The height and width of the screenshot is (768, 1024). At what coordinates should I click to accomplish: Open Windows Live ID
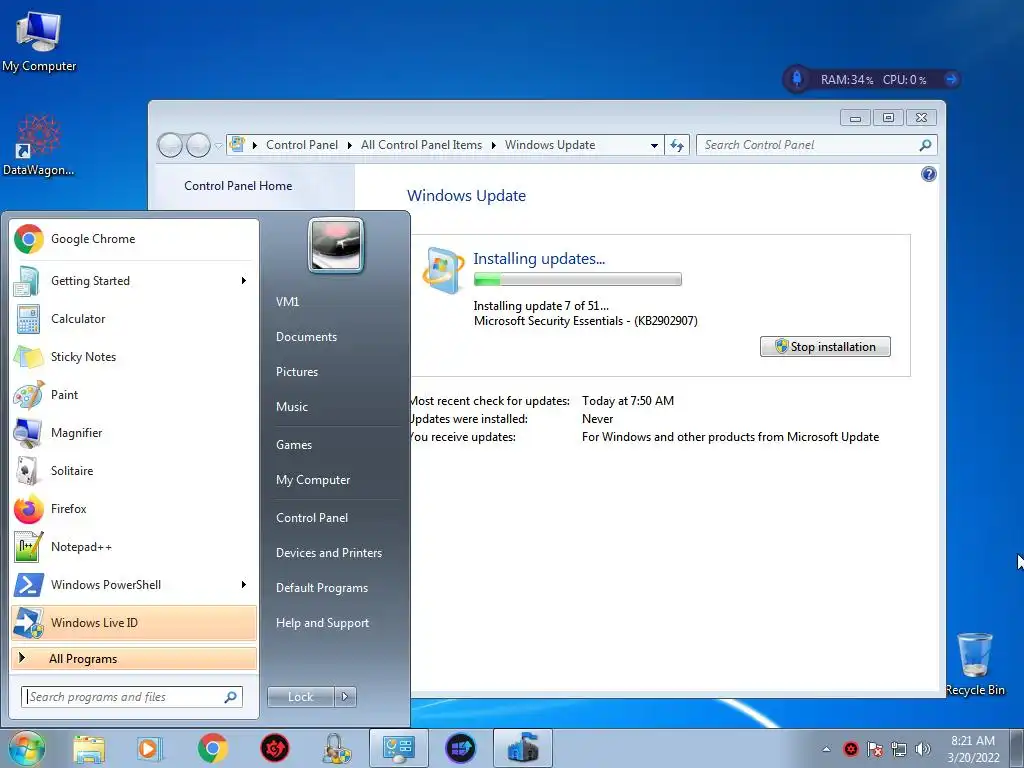tap(134, 622)
